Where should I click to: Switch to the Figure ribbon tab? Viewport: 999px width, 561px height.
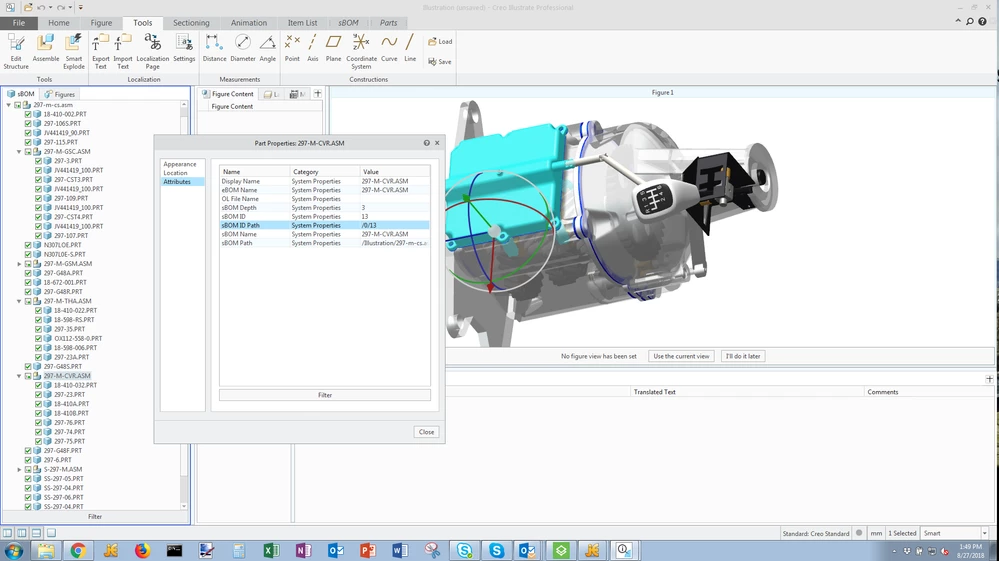tap(101, 23)
